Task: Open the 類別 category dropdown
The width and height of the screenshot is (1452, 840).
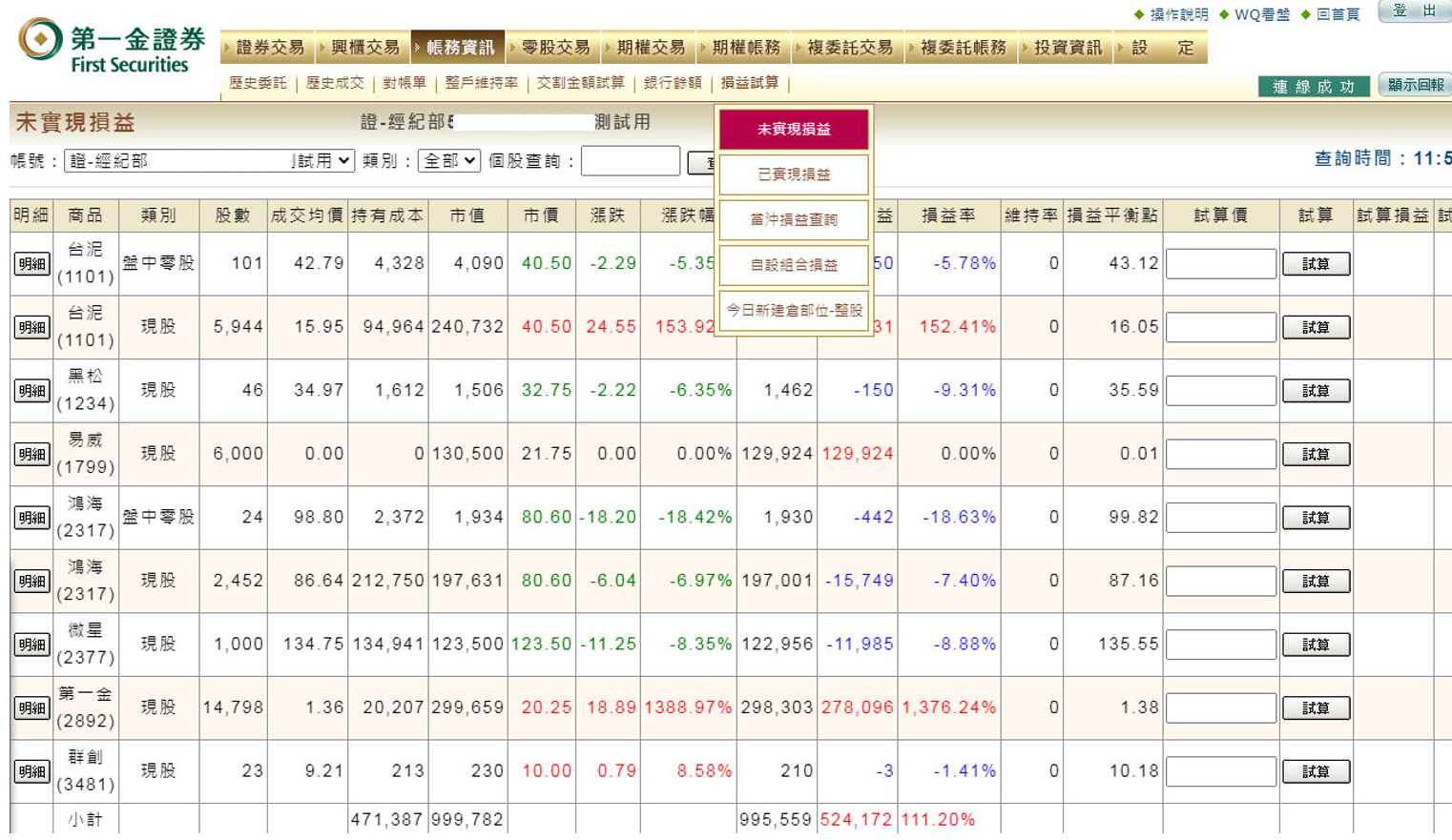Action: (x=448, y=161)
